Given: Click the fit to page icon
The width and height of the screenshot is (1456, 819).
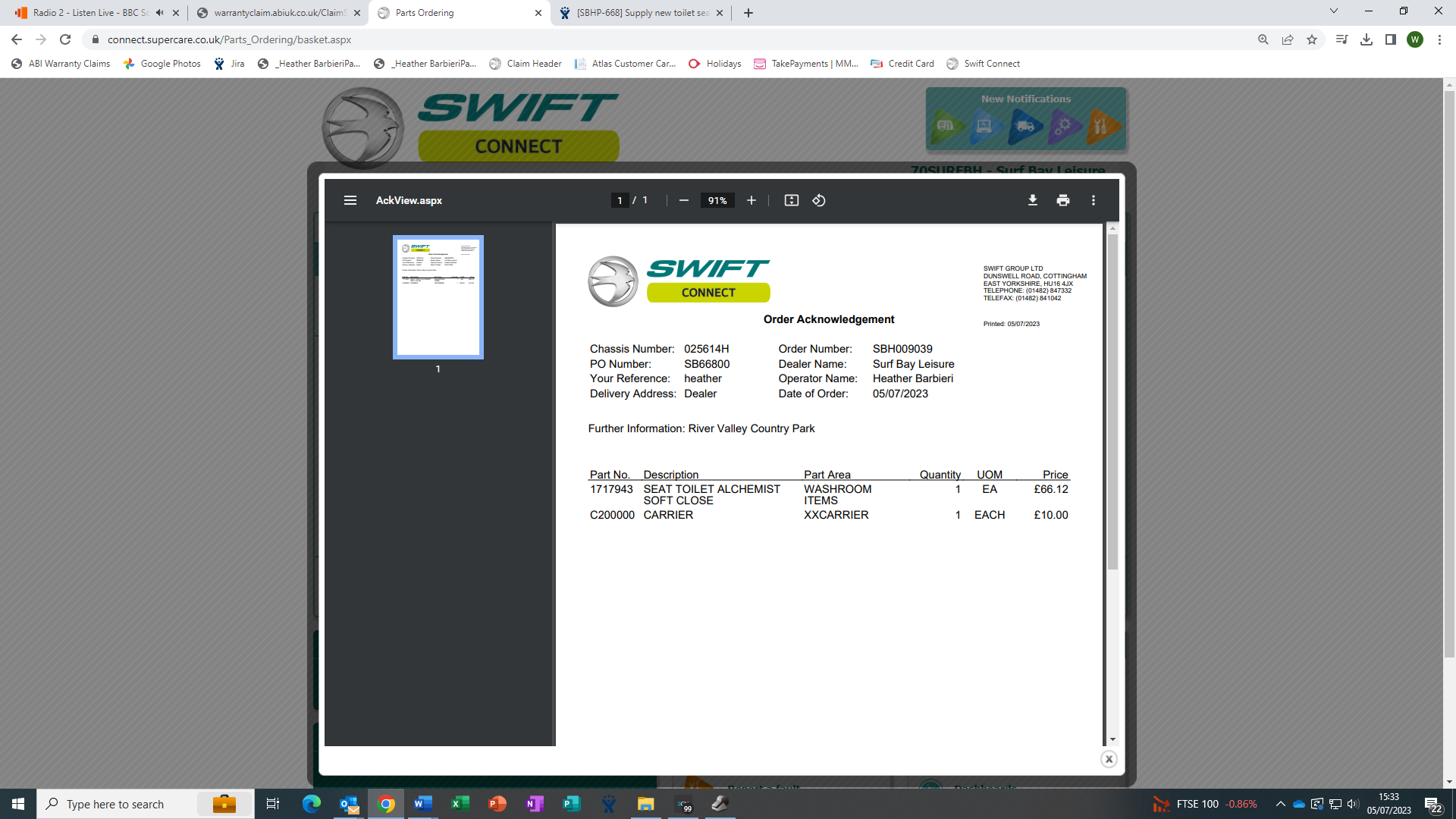Looking at the screenshot, I should pyautogui.click(x=791, y=200).
